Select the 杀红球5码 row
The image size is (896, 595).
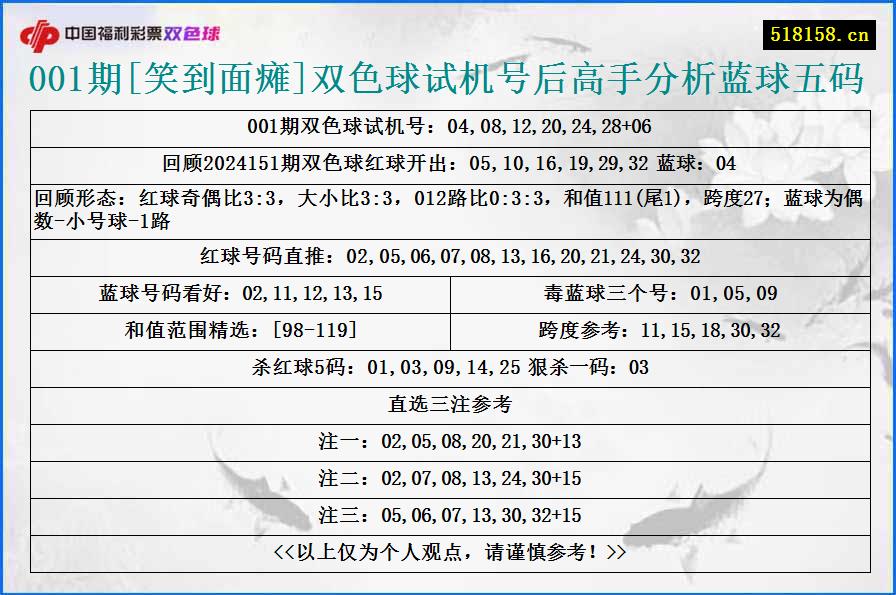pos(448,366)
